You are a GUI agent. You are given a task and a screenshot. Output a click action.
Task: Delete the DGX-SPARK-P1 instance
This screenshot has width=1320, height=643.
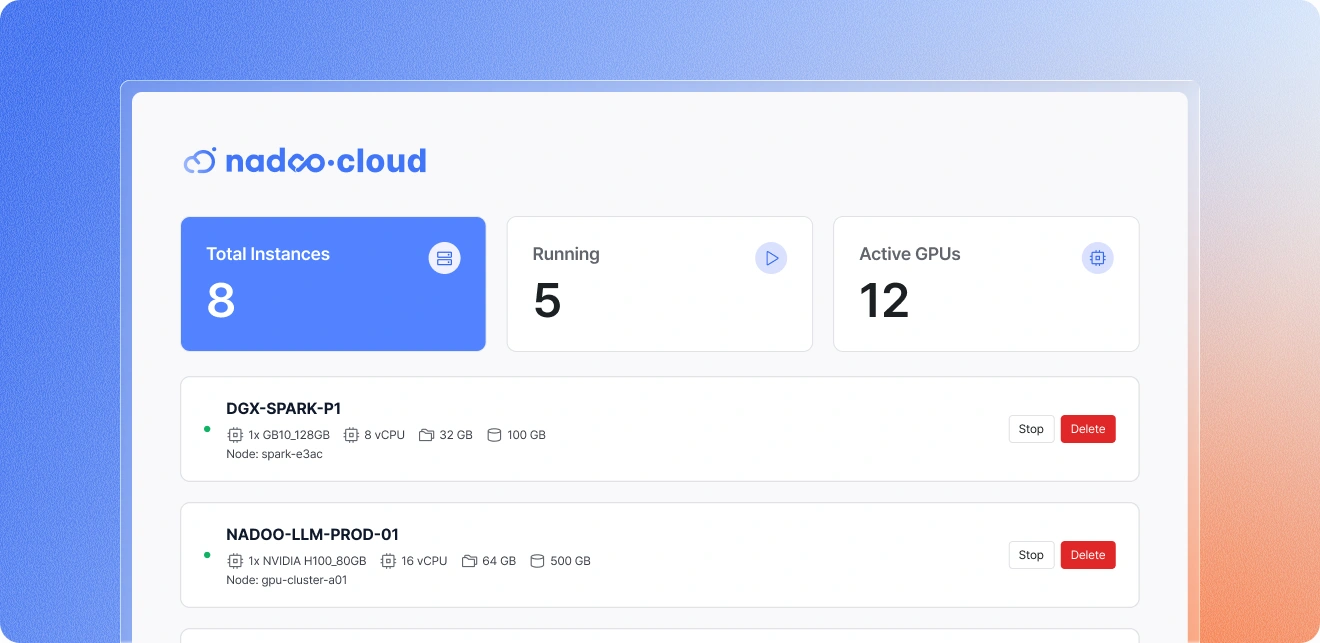pyautogui.click(x=1088, y=429)
